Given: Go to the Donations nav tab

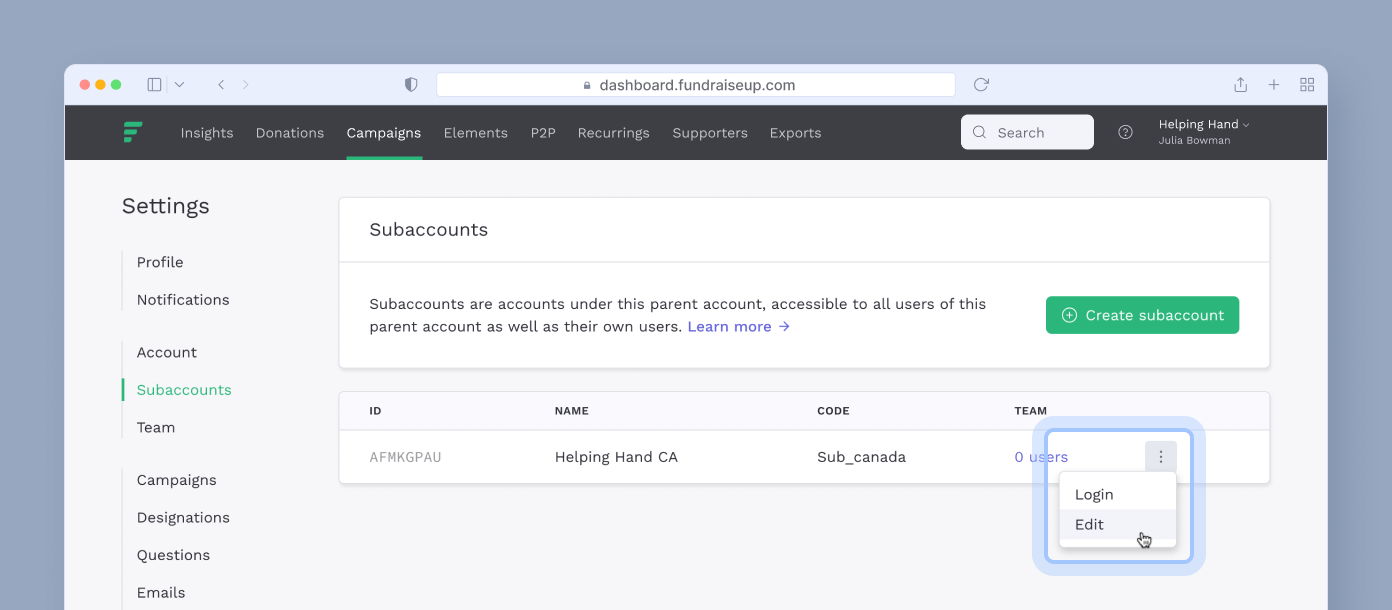Looking at the screenshot, I should tap(290, 133).
